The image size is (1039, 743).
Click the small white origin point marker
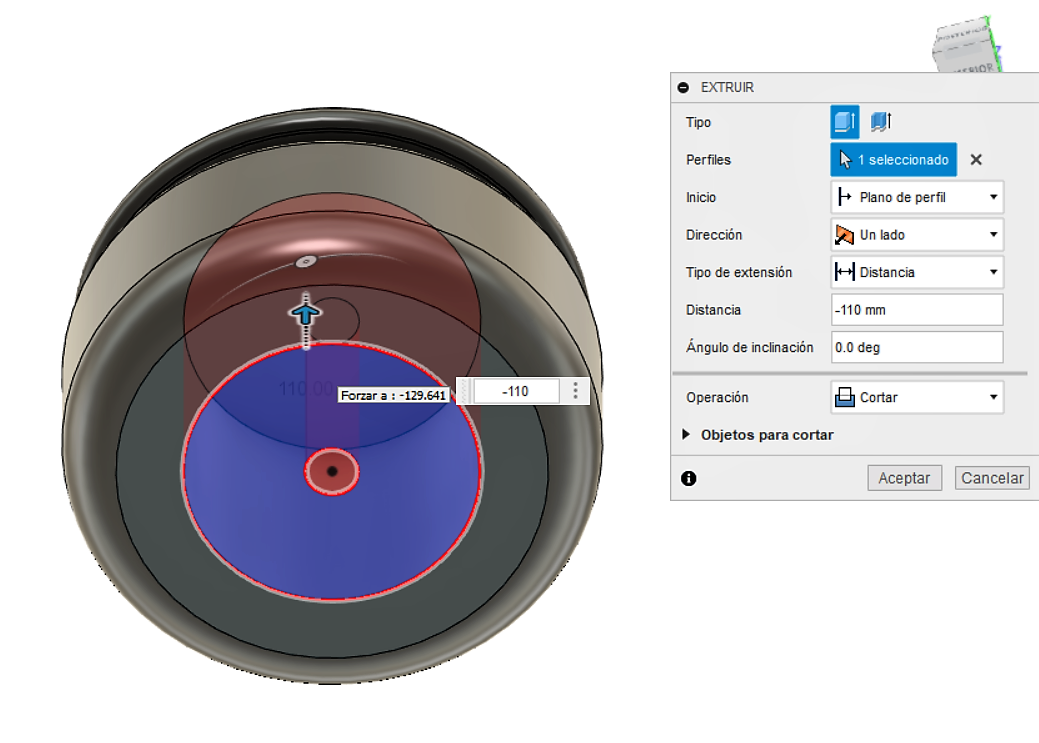point(305,261)
